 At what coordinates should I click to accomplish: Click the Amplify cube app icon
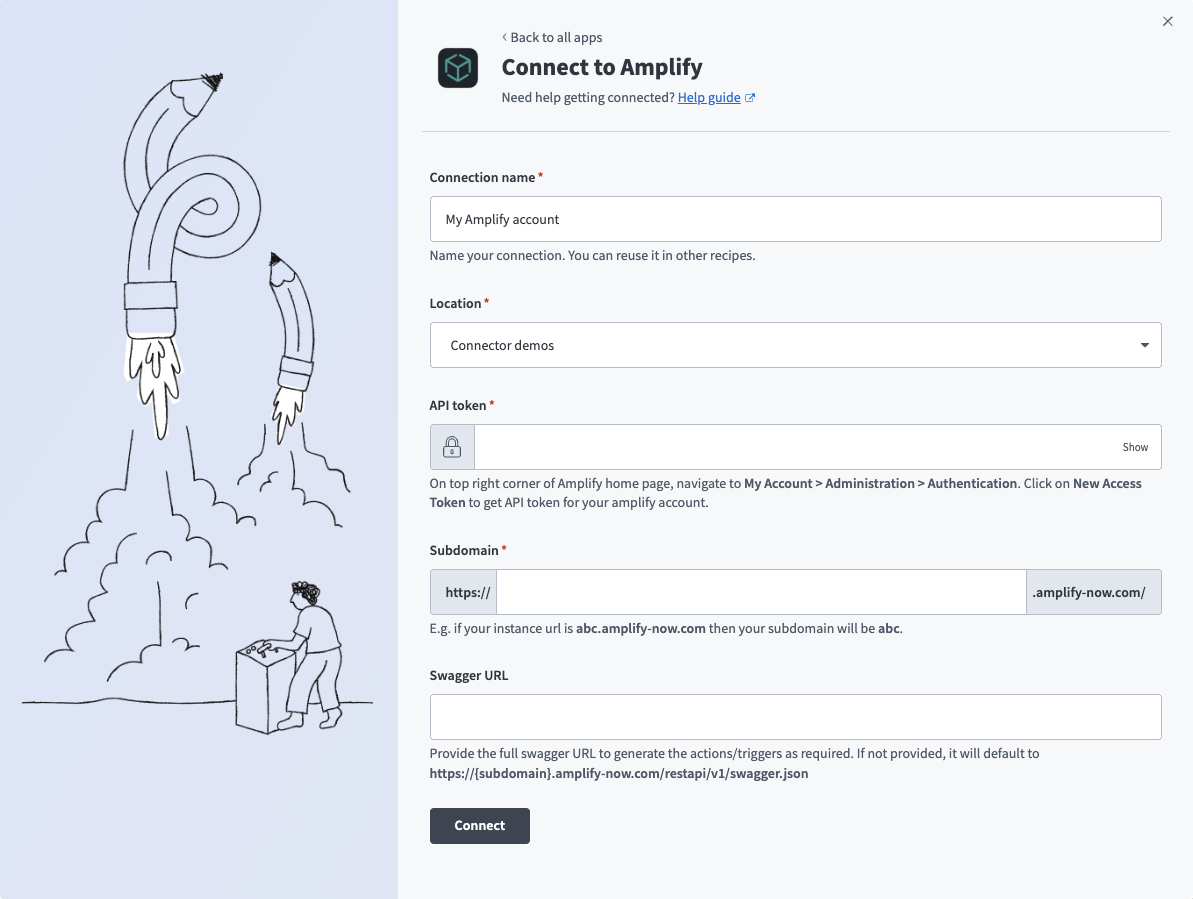coord(457,68)
